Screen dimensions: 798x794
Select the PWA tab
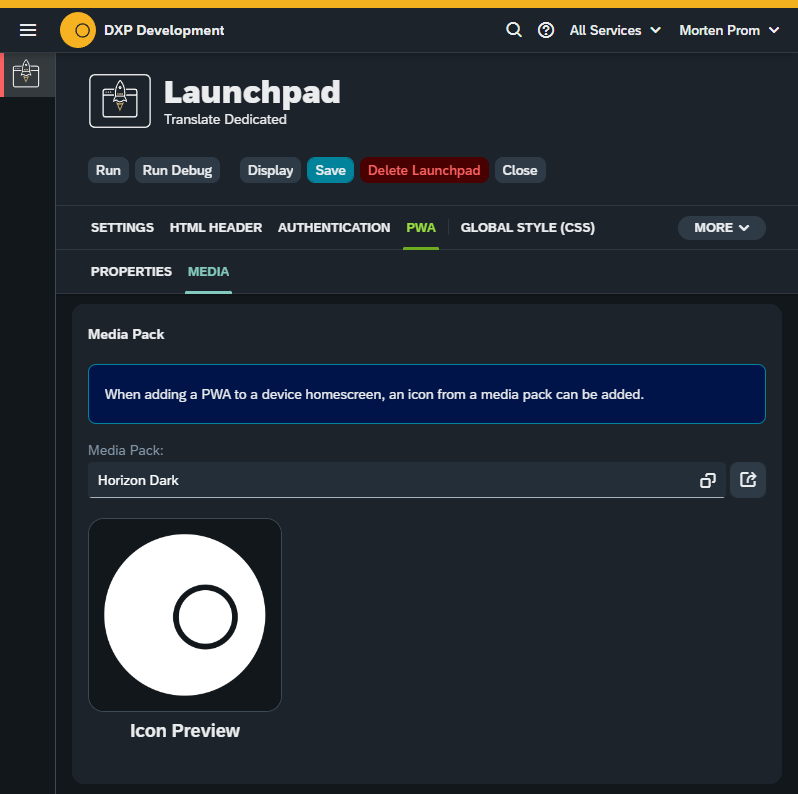click(x=421, y=228)
